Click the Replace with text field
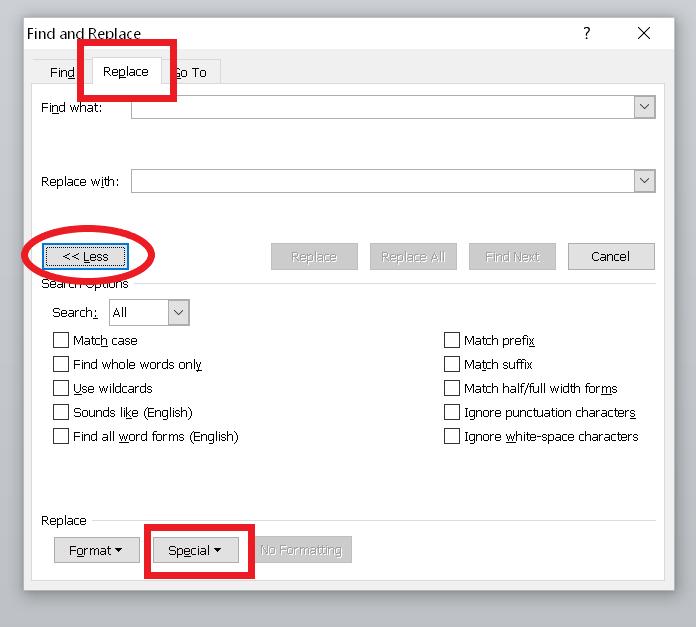Image resolution: width=696 pixels, height=627 pixels. 381,181
